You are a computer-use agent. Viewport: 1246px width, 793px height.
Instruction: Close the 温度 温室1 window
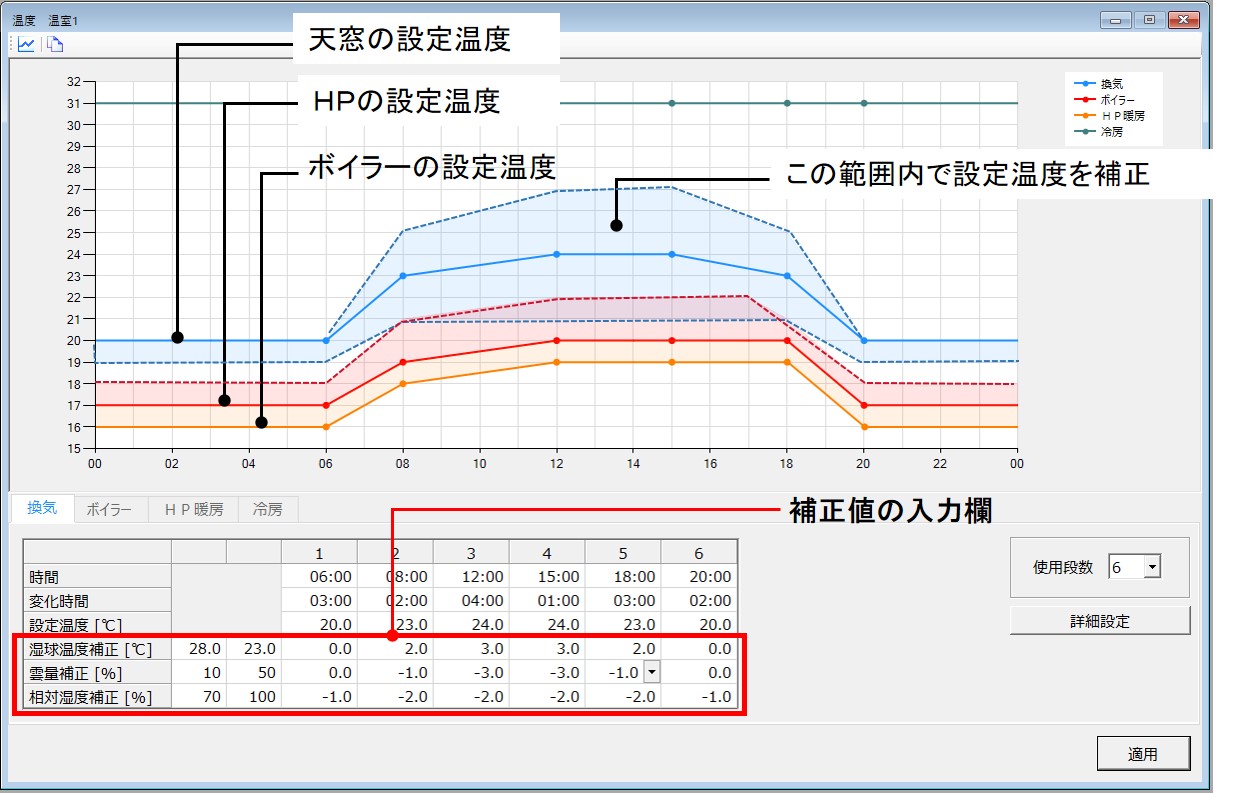(x=1183, y=19)
